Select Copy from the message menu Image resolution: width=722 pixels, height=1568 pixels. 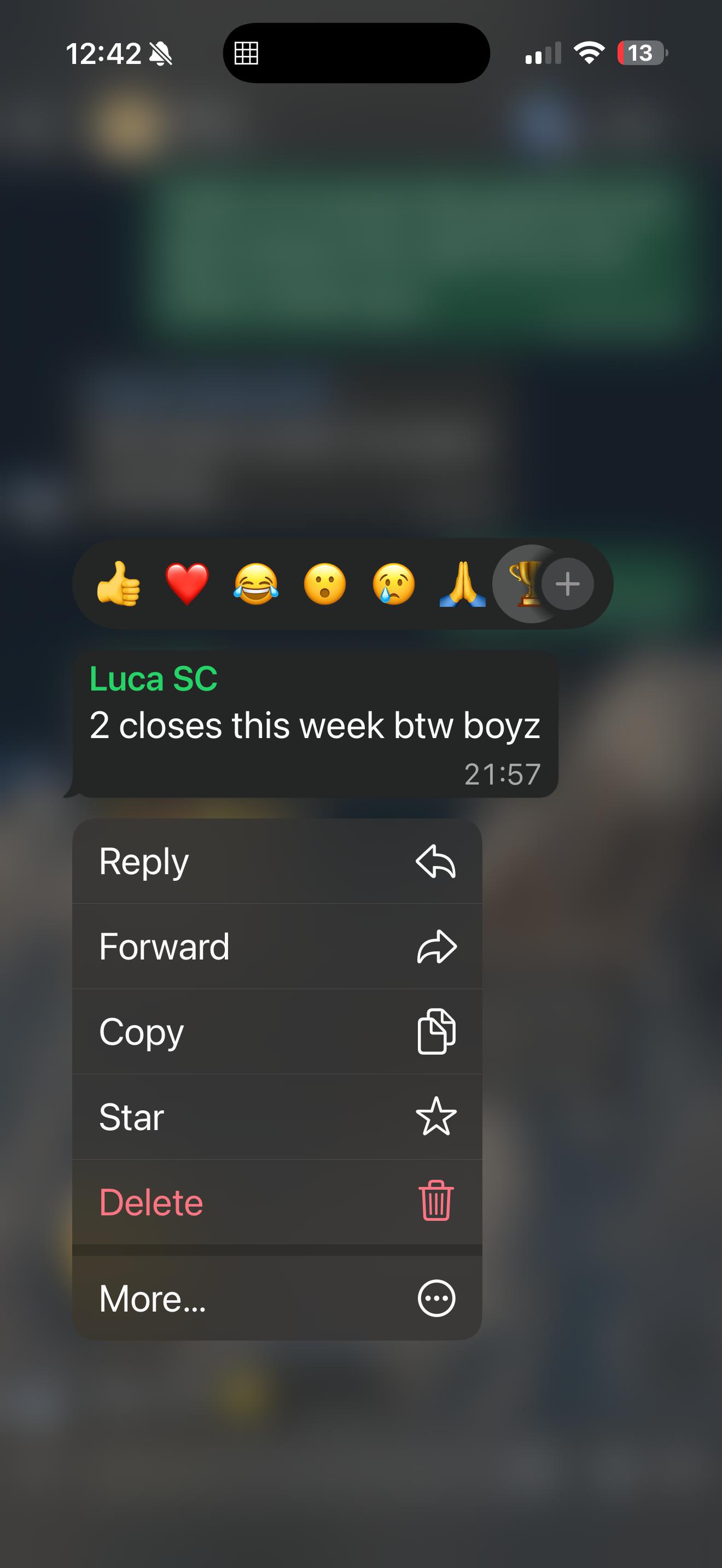[277, 1032]
